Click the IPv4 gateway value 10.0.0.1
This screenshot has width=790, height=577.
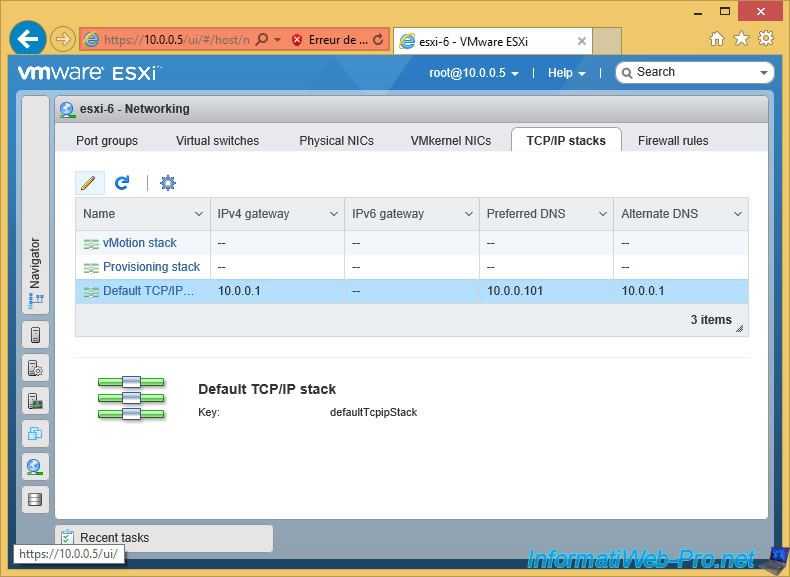click(x=239, y=291)
